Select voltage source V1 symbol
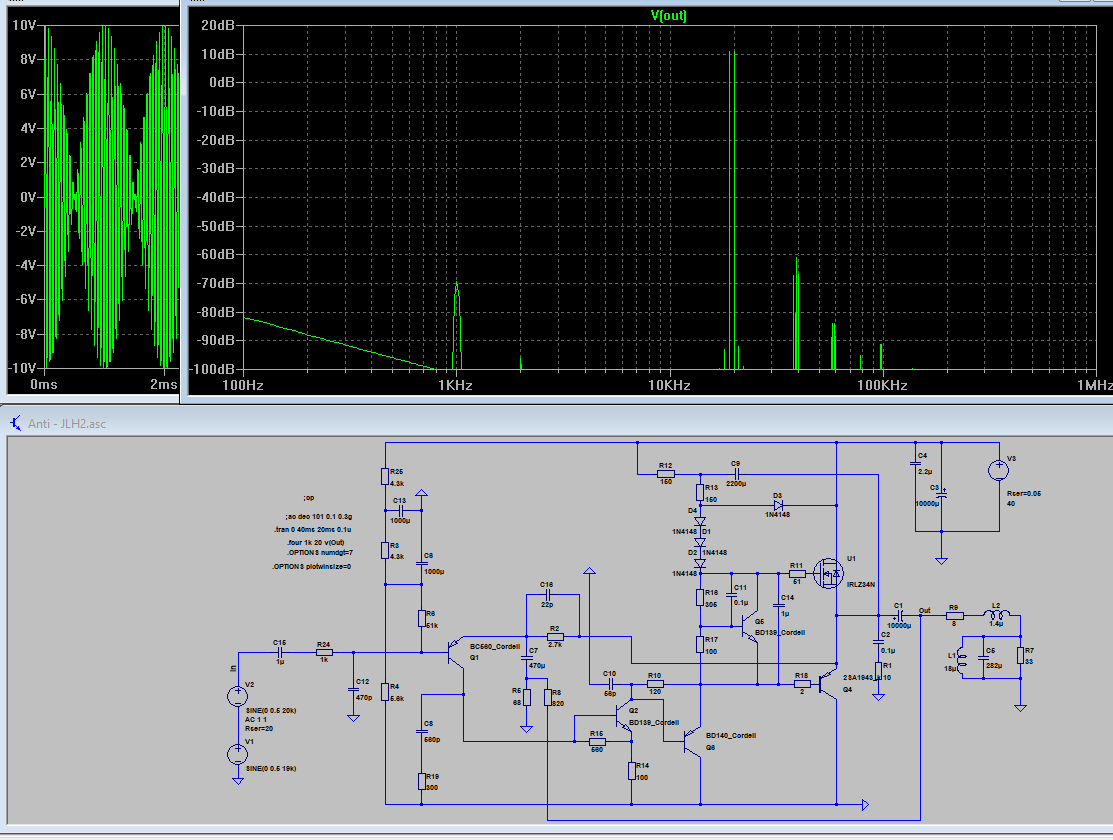Screen dimensions: 1113x840 coord(238,754)
